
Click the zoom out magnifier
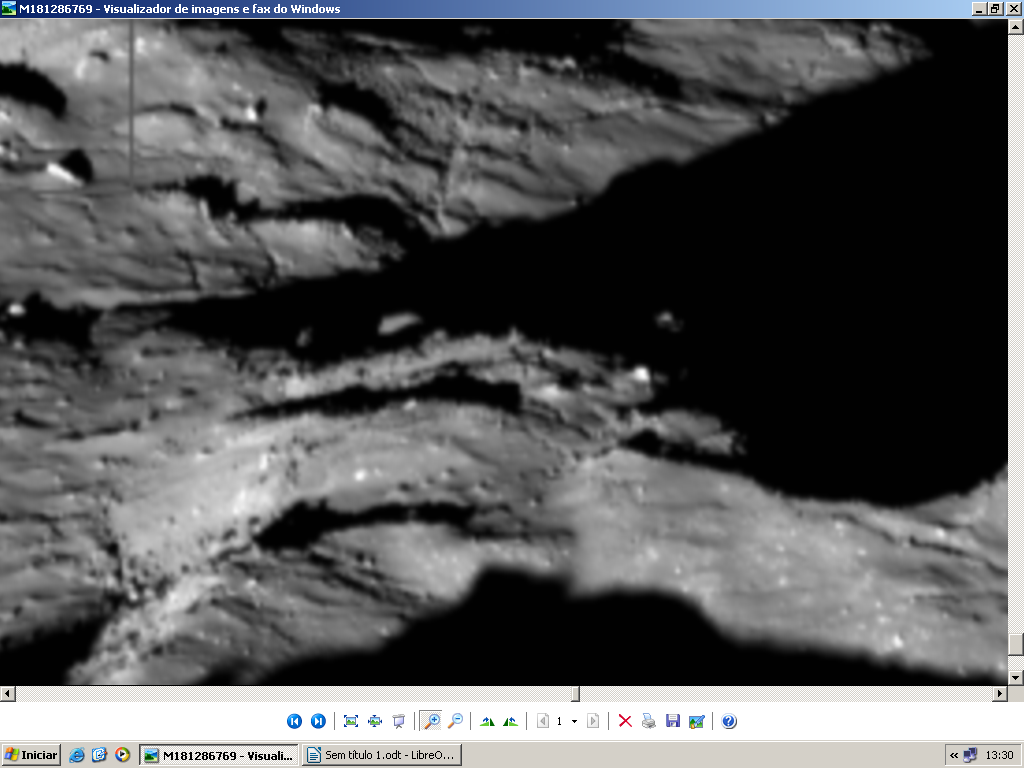pos(455,721)
